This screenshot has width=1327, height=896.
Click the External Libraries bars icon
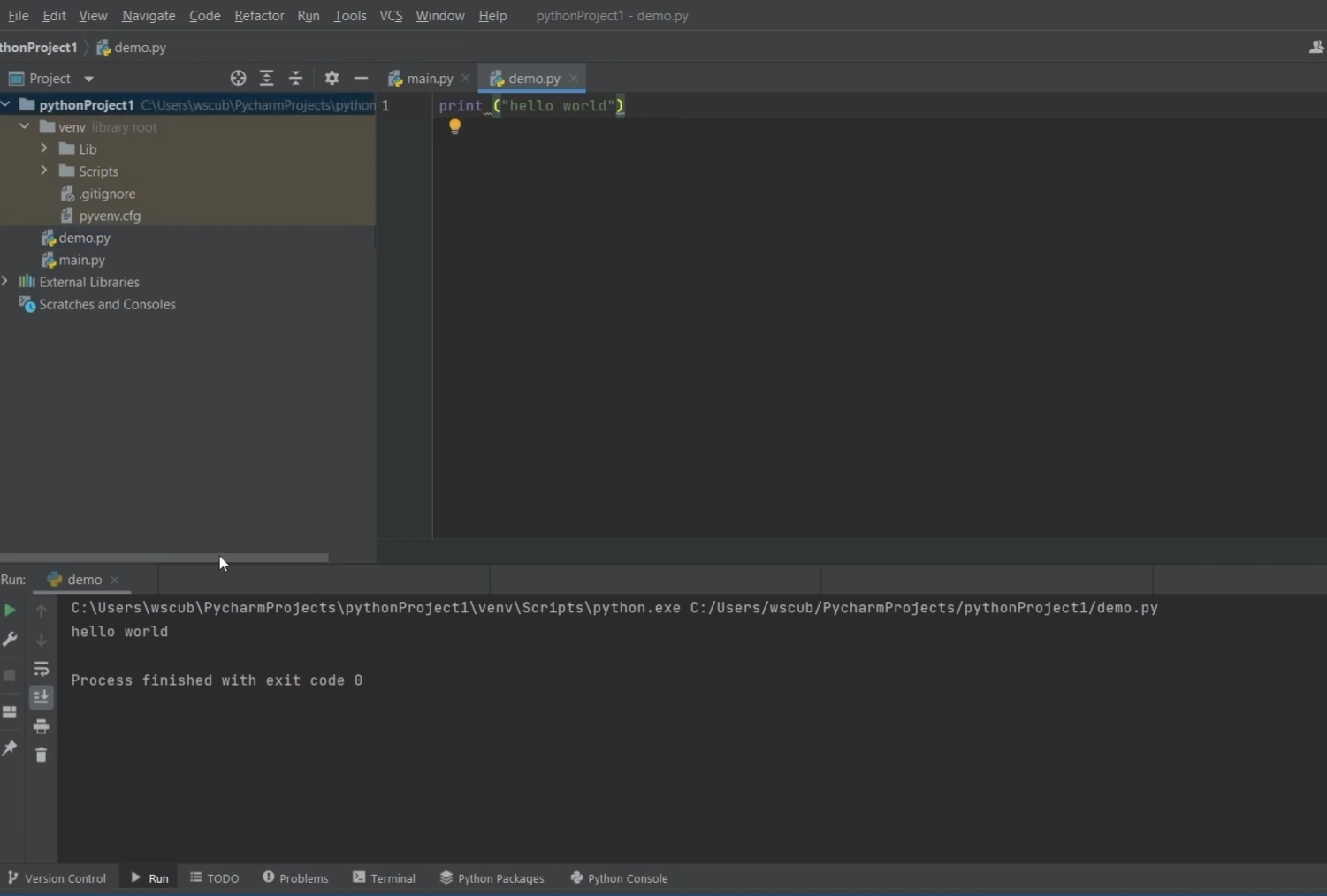27,282
